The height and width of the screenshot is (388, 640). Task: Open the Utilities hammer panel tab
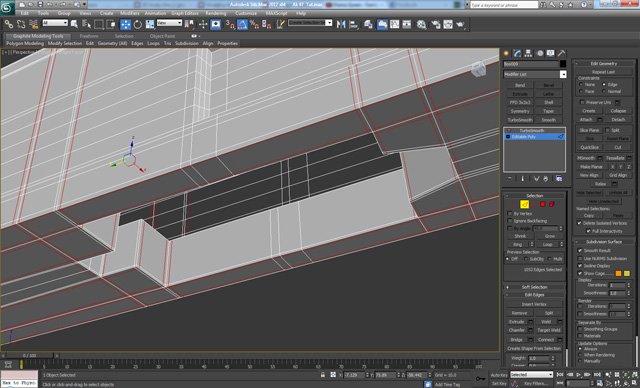point(562,53)
